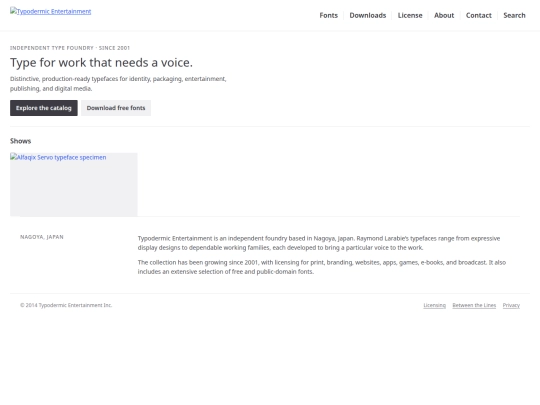Open the Typodermic Entertainment logo link
Viewport: 540px width, 405px height.
(x=51, y=11)
